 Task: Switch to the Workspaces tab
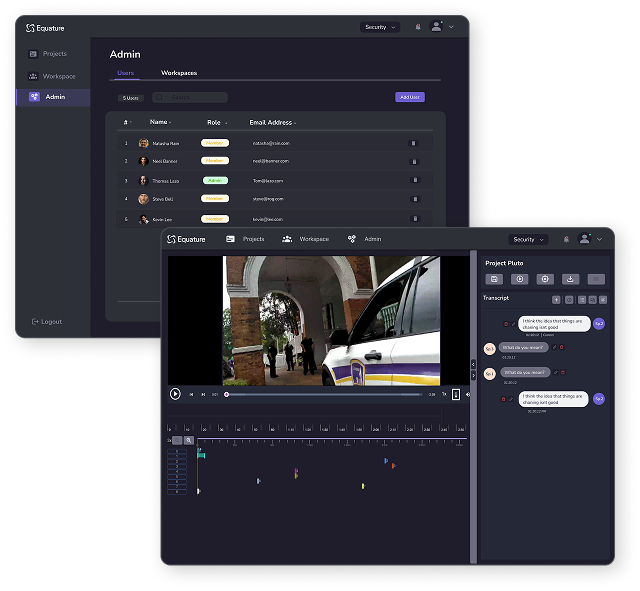179,73
